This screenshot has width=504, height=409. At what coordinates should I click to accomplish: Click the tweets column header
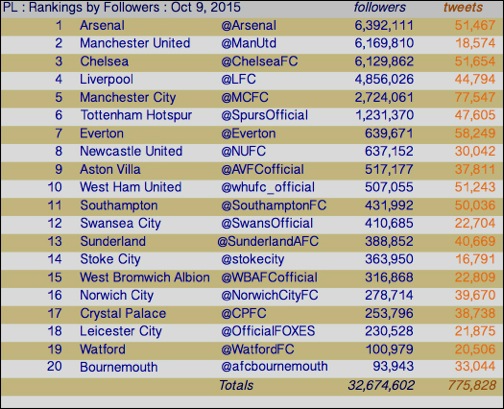(x=463, y=7)
